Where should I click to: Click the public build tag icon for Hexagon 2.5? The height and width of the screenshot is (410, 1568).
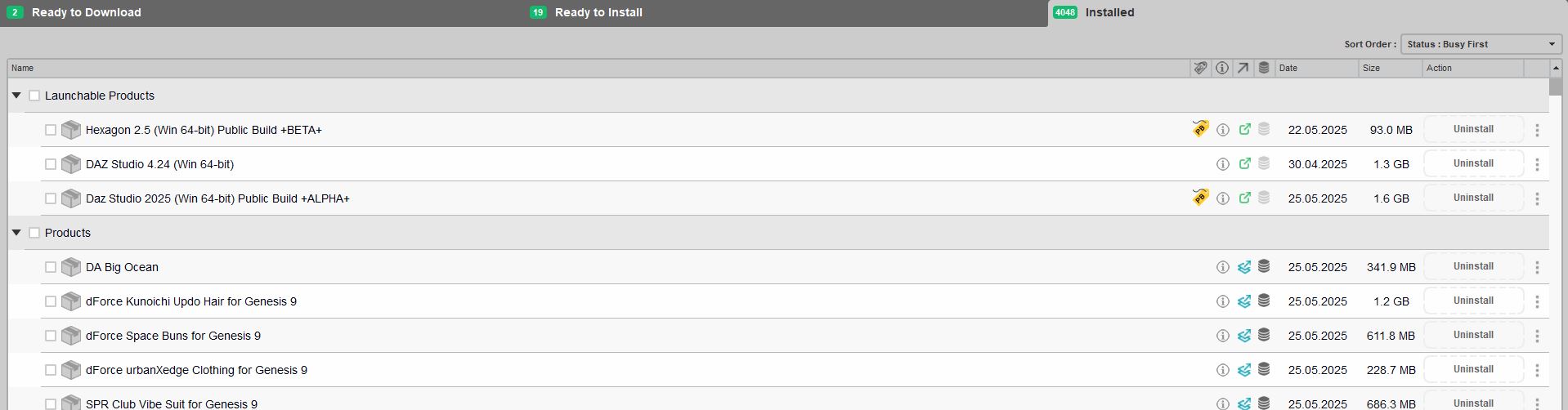1199,129
